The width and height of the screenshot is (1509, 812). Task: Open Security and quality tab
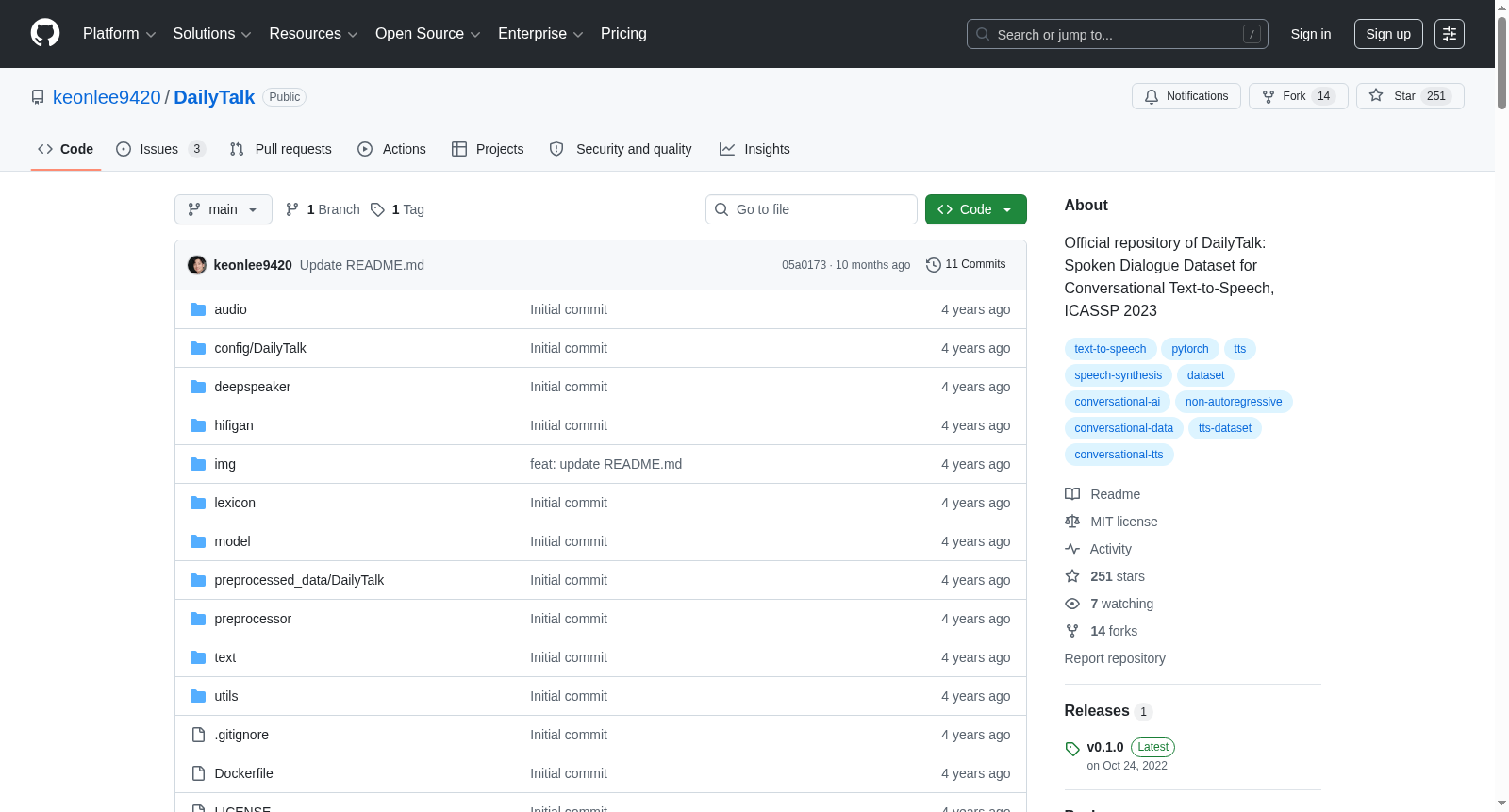point(621,149)
